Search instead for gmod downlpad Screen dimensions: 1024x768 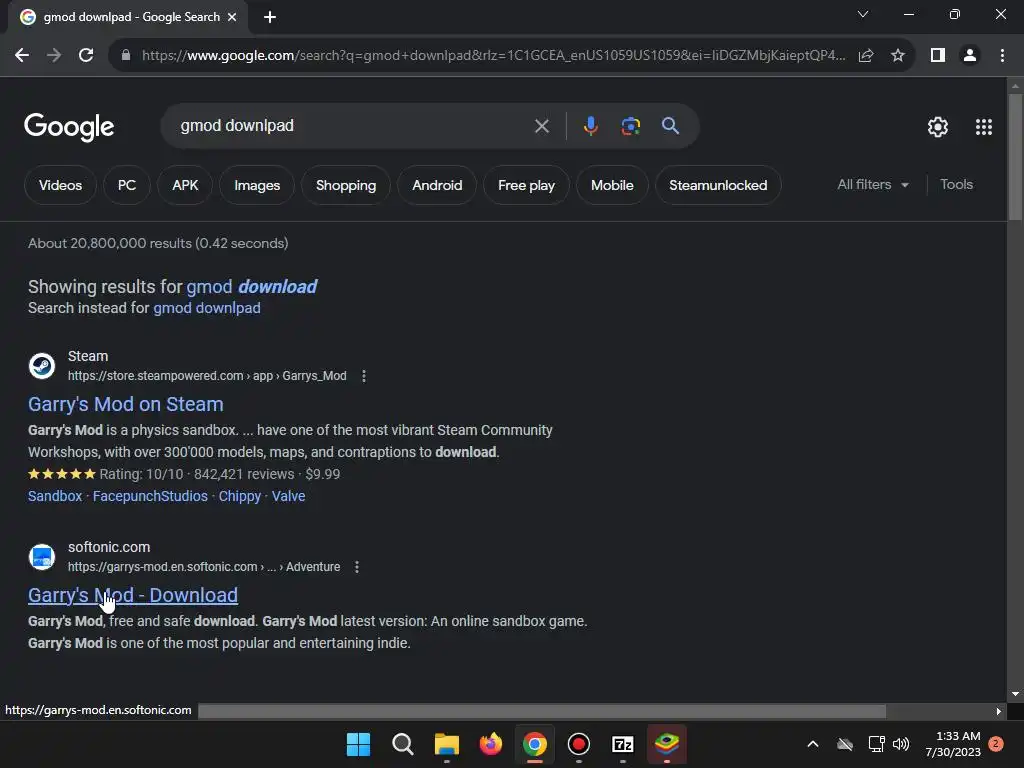[x=207, y=308]
